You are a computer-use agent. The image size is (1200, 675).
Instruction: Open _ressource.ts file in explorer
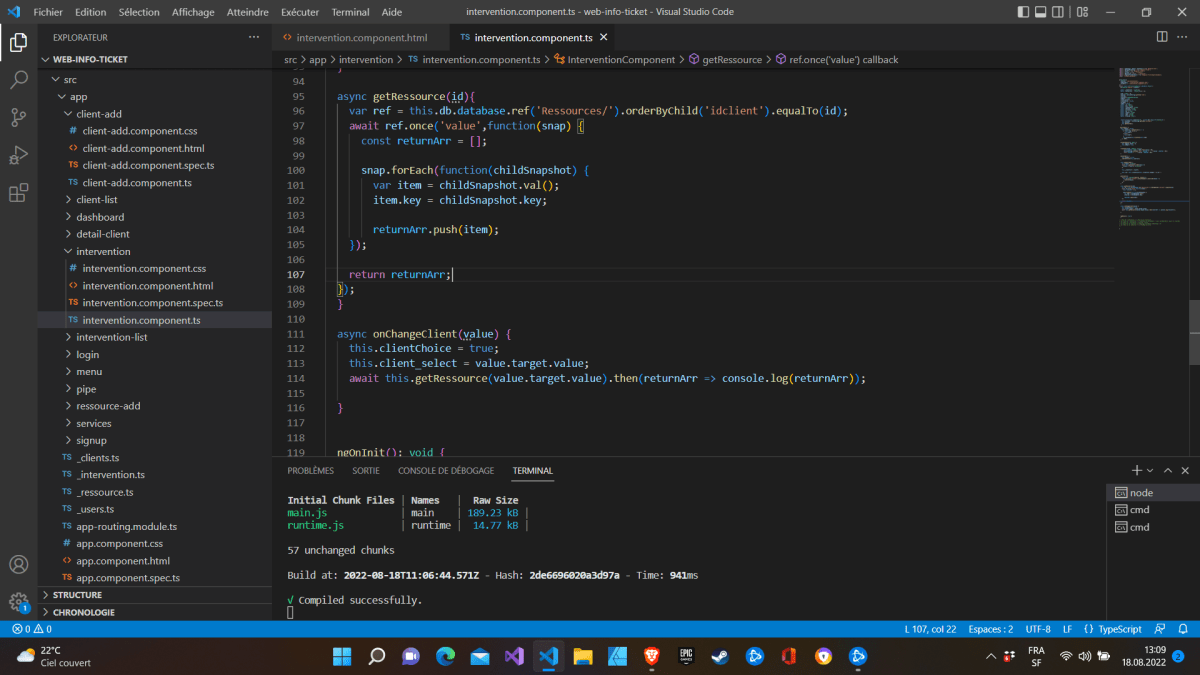pos(155,492)
